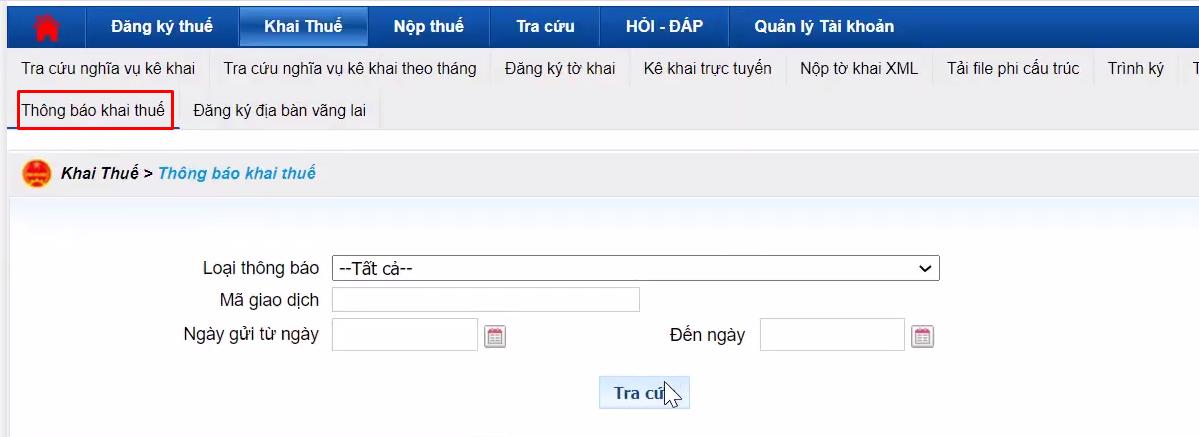
Task: Open Tải file phi cấu trúc tab
Action: [x=1013, y=69]
